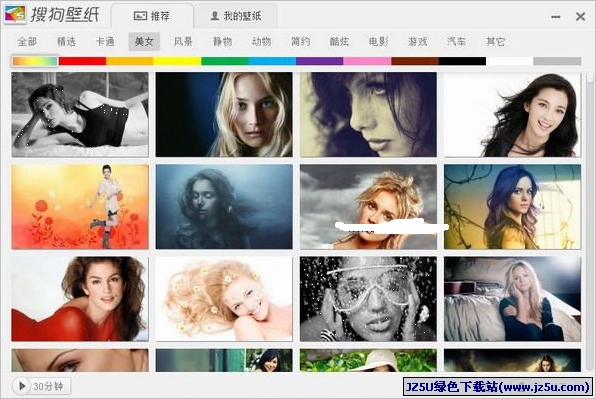
Task: Open the grayscale woman with goggles wallpaper
Action: pyautogui.click(x=368, y=299)
